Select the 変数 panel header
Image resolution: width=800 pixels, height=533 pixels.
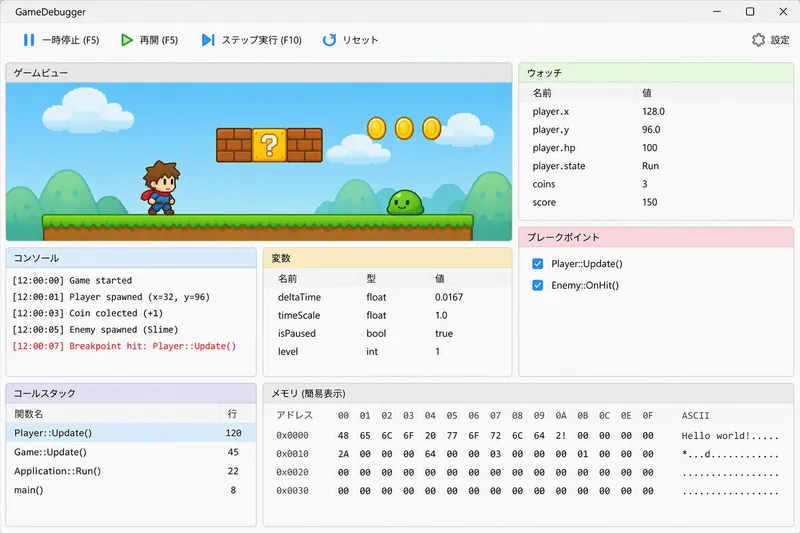coord(387,258)
